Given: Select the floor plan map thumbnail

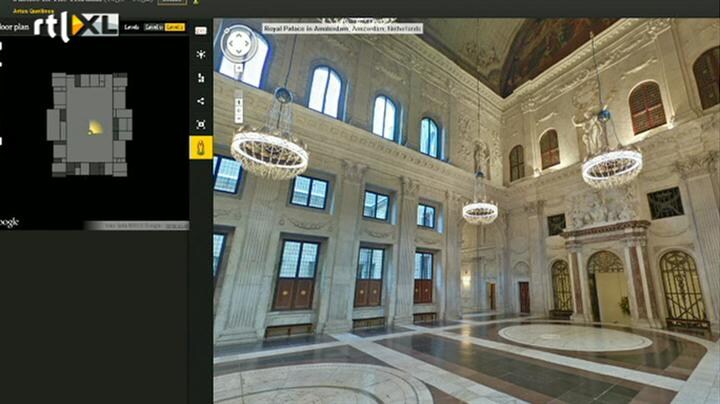Looking at the screenshot, I should (90, 124).
